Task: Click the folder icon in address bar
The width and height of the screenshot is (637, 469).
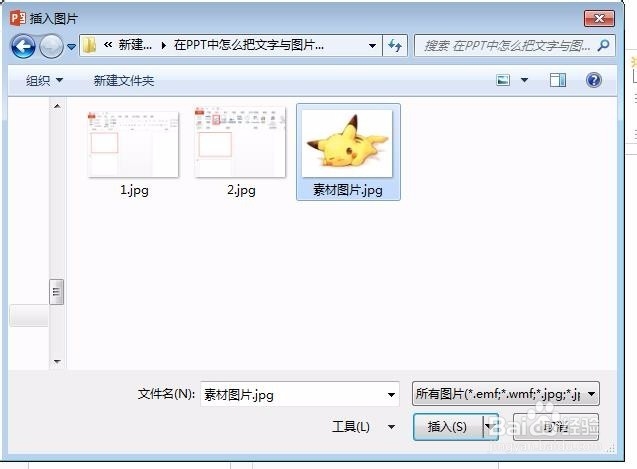Action: (x=89, y=45)
